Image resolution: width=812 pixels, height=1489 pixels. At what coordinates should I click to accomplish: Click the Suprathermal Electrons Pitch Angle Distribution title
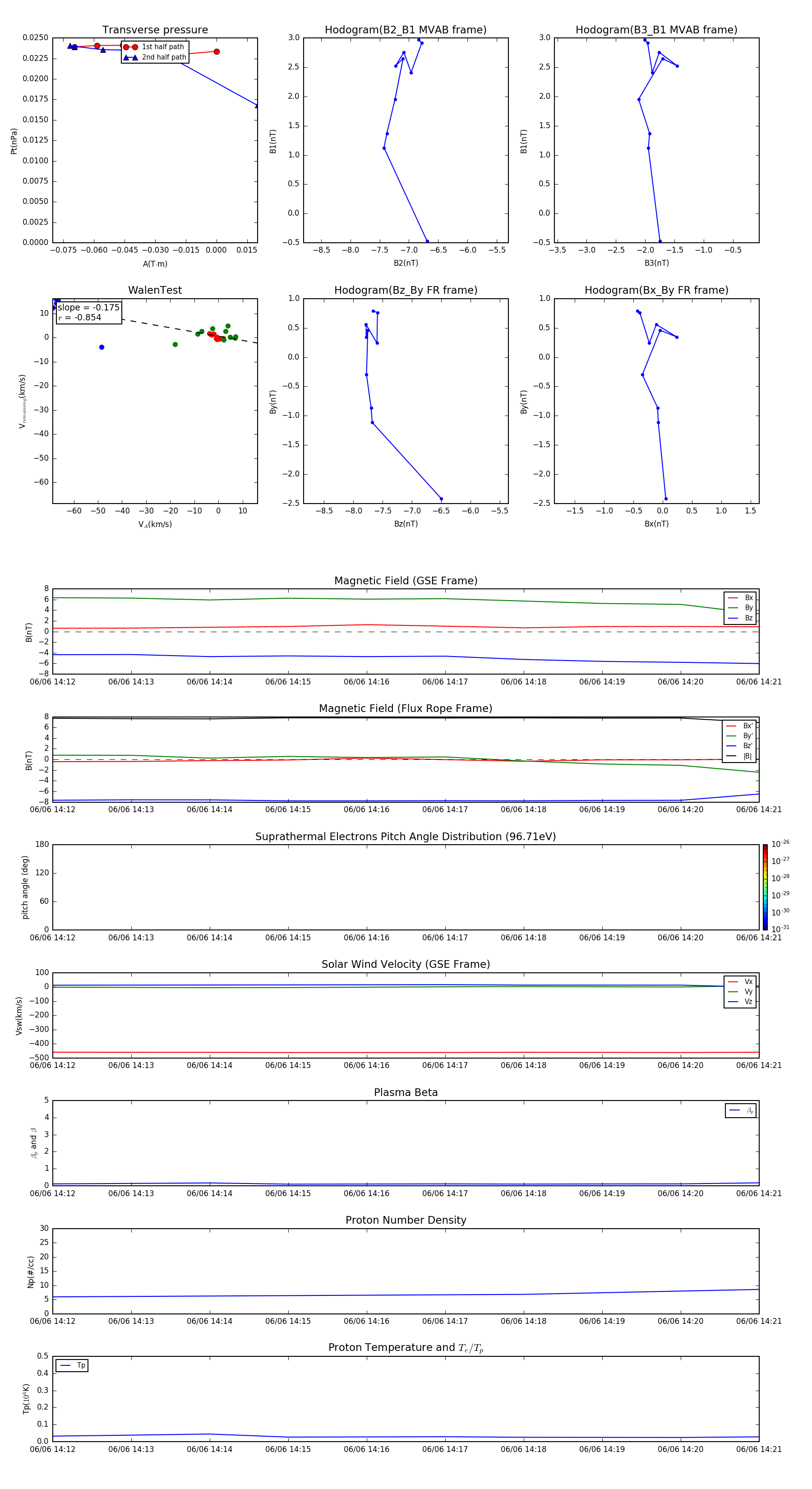pyautogui.click(x=406, y=837)
